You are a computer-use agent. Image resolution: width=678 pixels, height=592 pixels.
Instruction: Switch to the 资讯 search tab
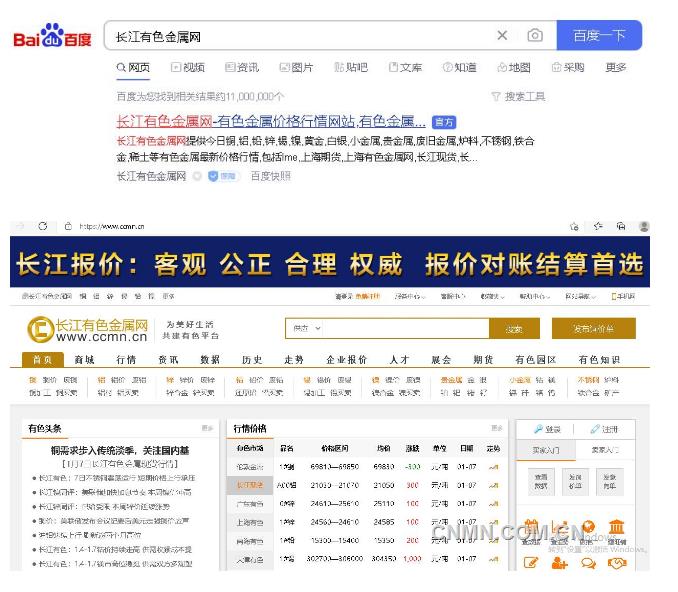click(242, 67)
